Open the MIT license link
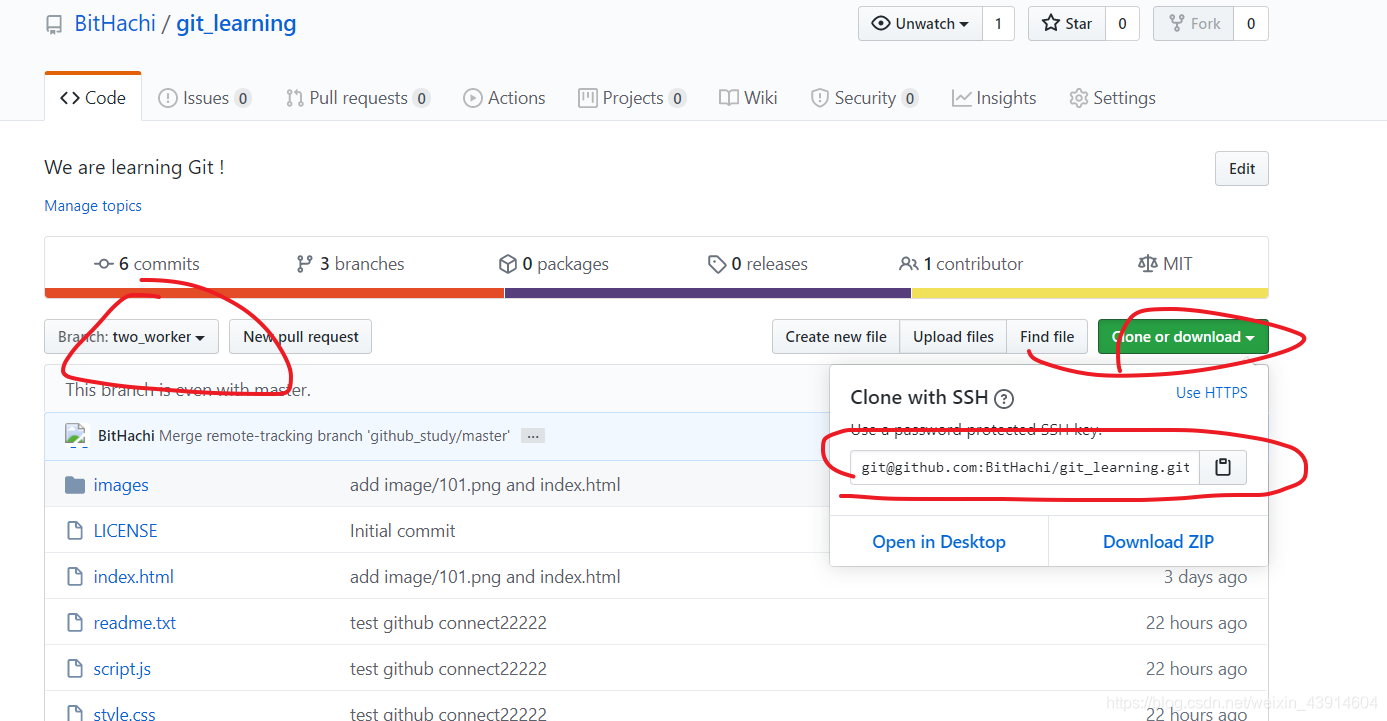Image resolution: width=1387 pixels, height=721 pixels. click(x=1165, y=264)
